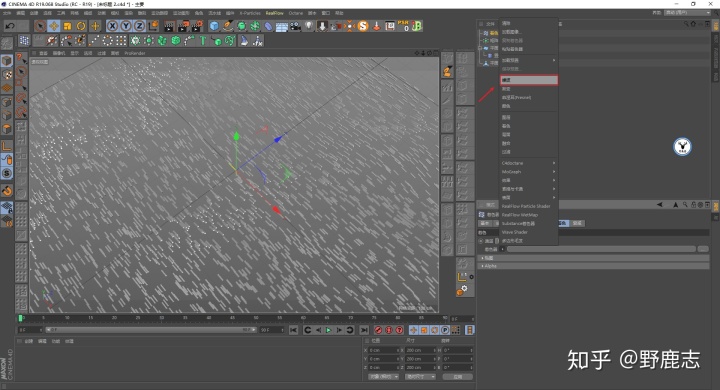The height and width of the screenshot is (390, 720).
Task: Toggle the X axis lock
Action: [112, 26]
